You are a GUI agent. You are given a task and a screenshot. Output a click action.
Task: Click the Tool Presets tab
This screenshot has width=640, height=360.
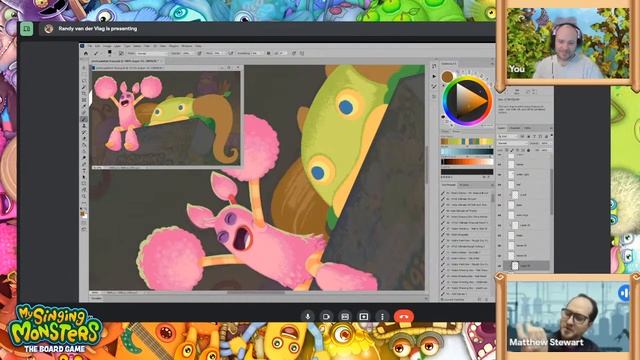point(449,185)
